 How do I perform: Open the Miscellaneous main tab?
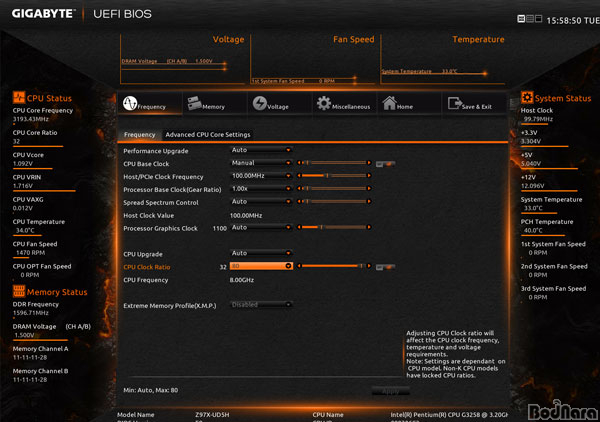click(344, 103)
